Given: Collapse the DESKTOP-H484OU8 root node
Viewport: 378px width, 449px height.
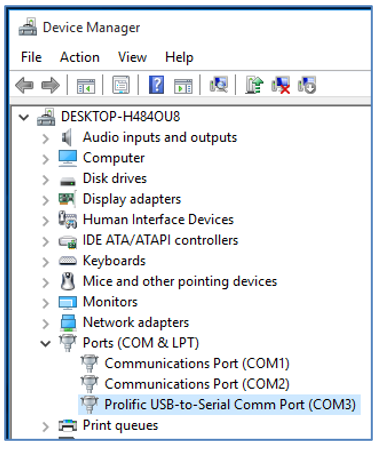Looking at the screenshot, I should [24, 117].
